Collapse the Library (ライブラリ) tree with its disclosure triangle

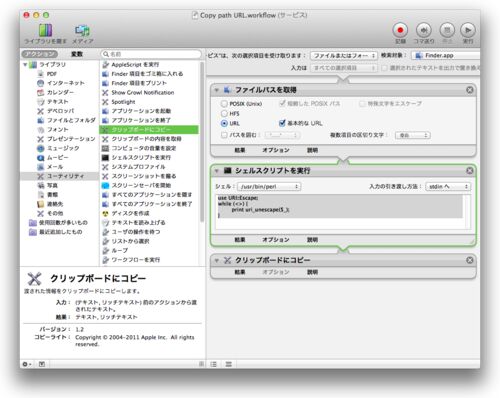[25, 64]
